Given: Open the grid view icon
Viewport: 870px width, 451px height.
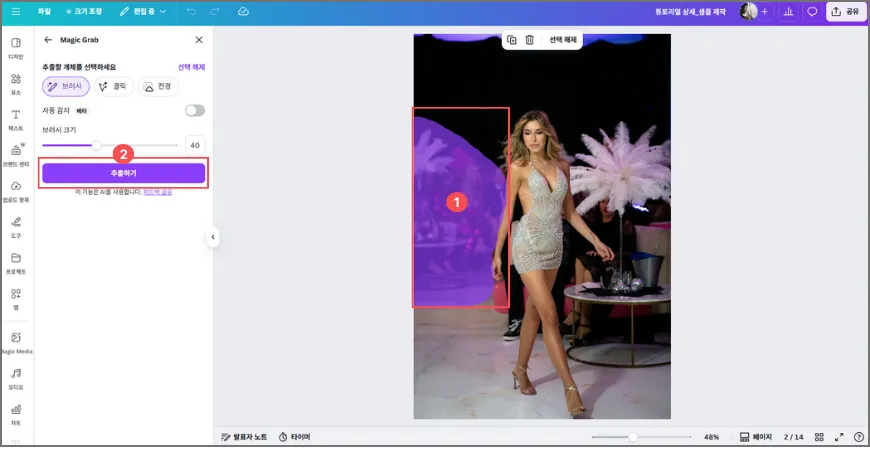Looking at the screenshot, I should click(x=819, y=437).
